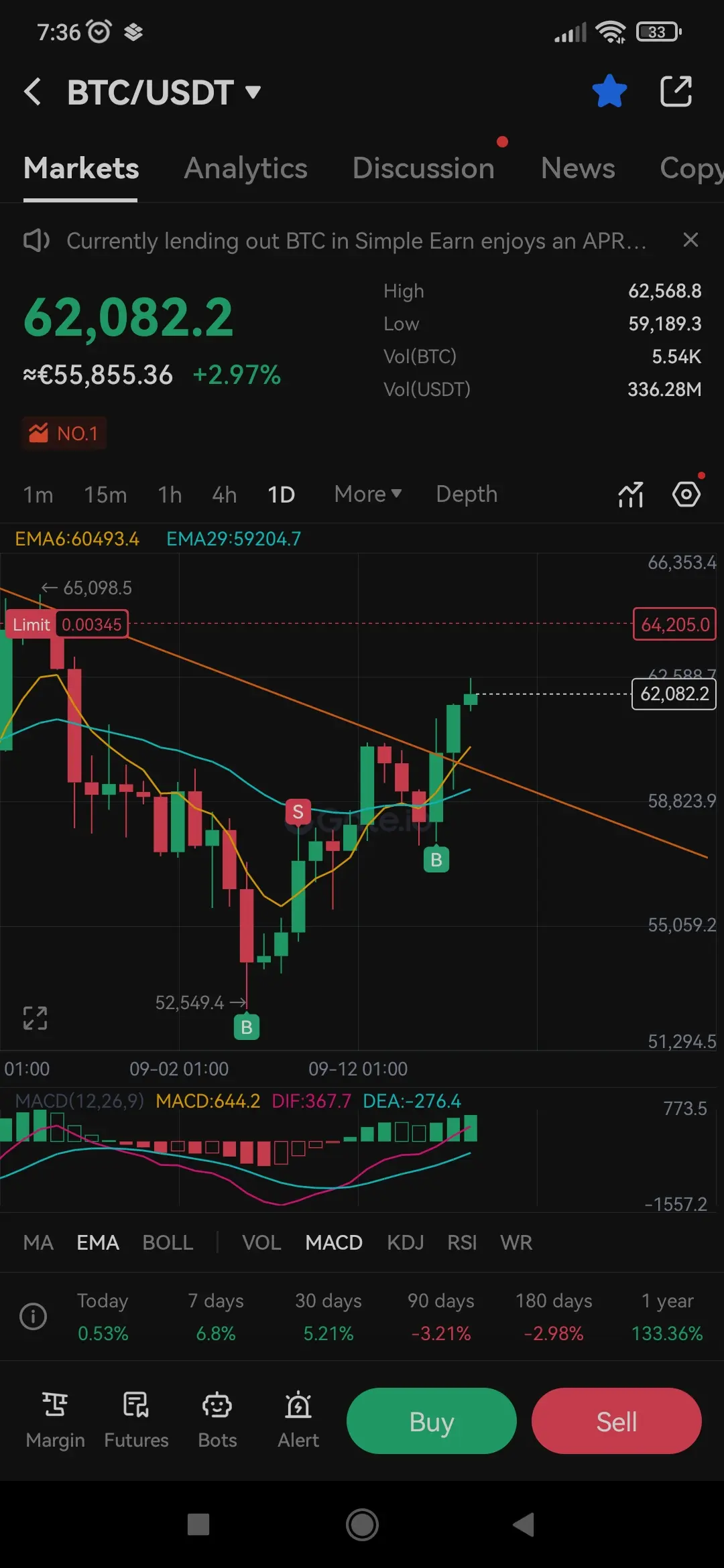Toggle the WR sub-indicator

(516, 1242)
